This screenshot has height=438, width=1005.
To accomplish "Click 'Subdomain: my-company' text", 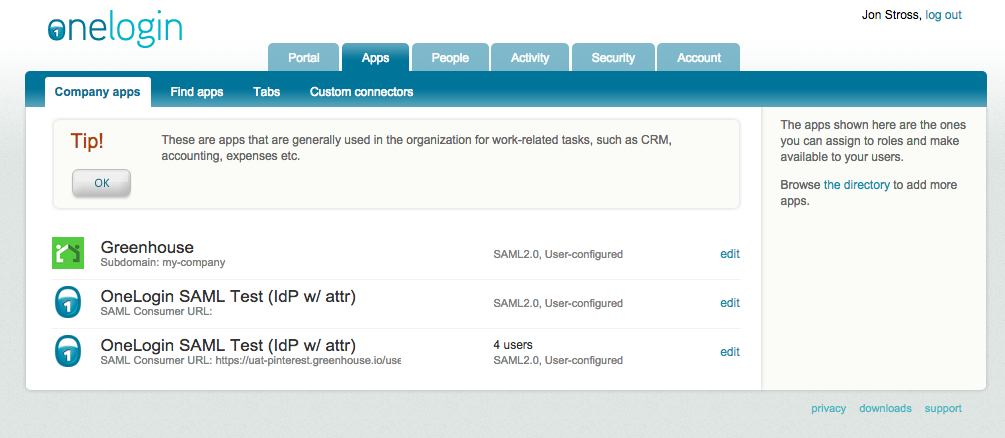I will tap(163, 262).
